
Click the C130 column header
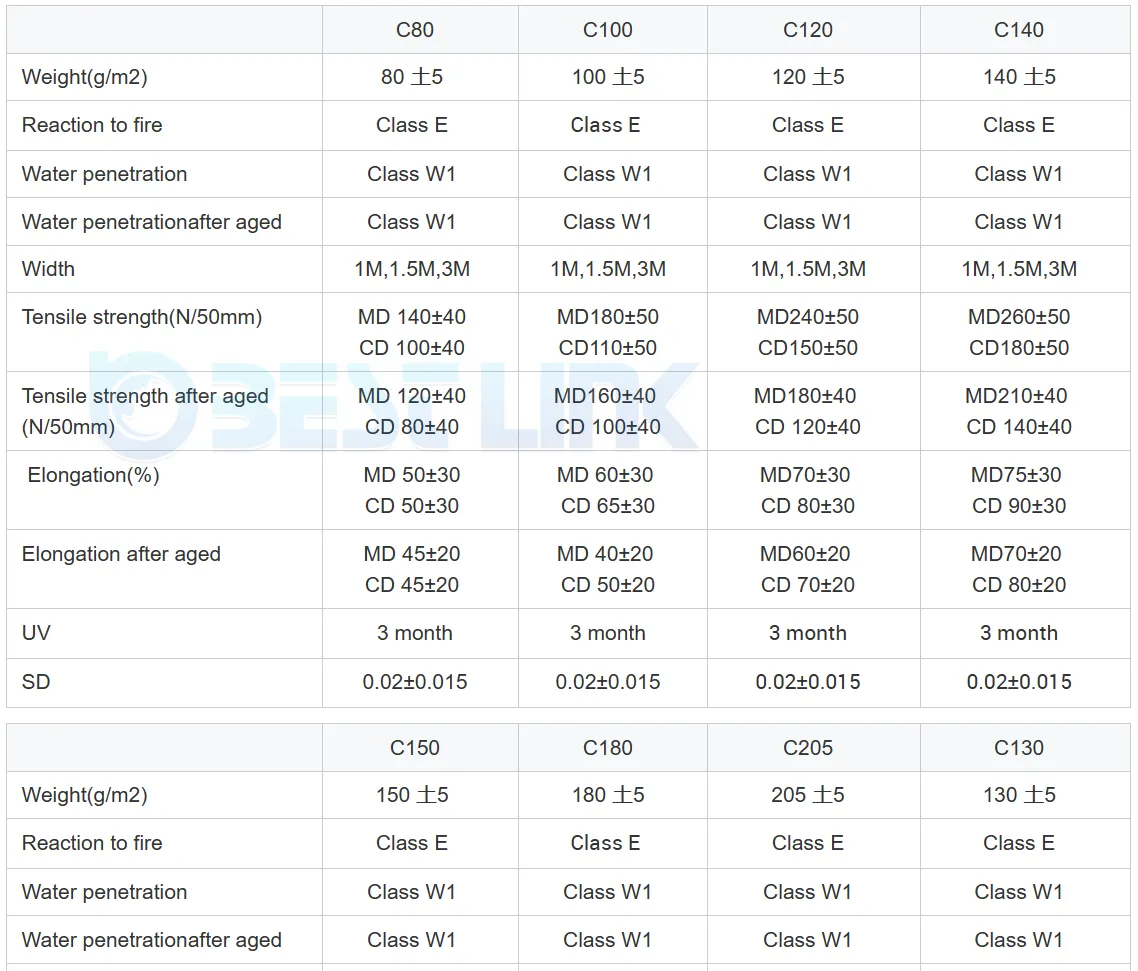[1018, 748]
